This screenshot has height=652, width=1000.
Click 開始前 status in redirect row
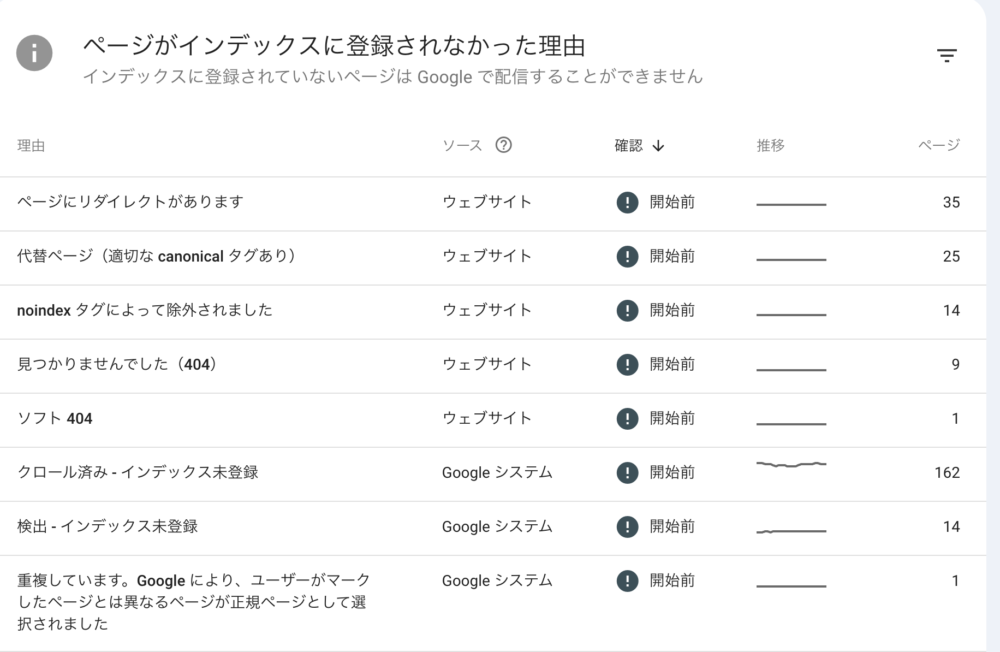[672, 202]
